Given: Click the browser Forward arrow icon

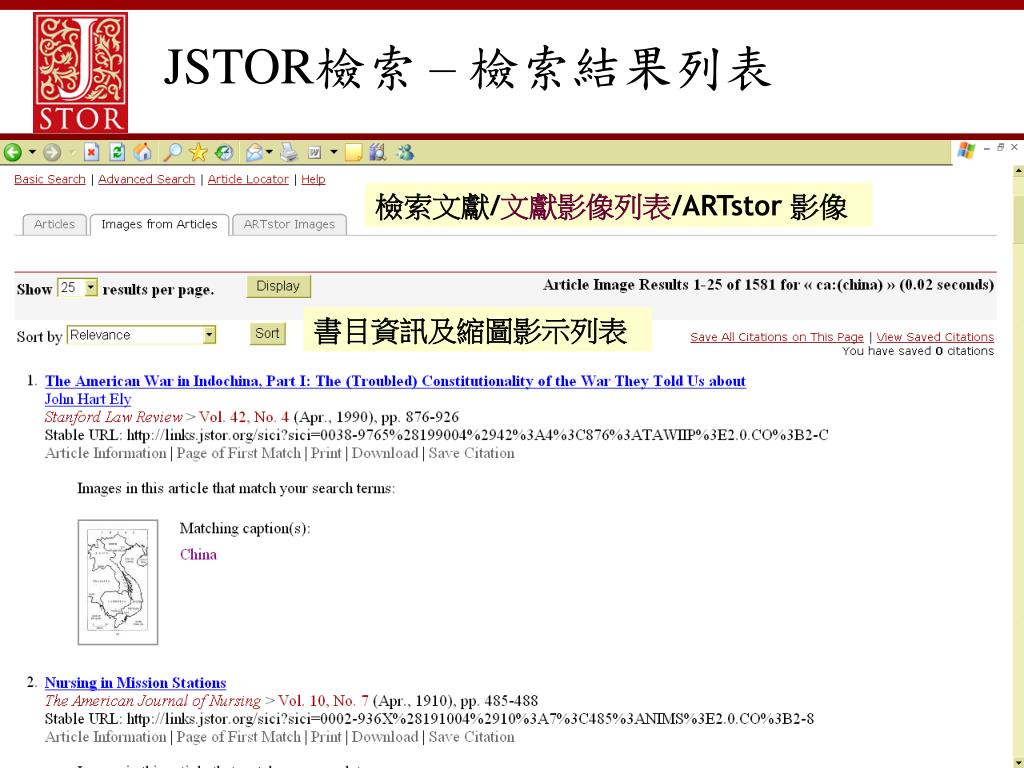Looking at the screenshot, I should pyautogui.click(x=52, y=153).
